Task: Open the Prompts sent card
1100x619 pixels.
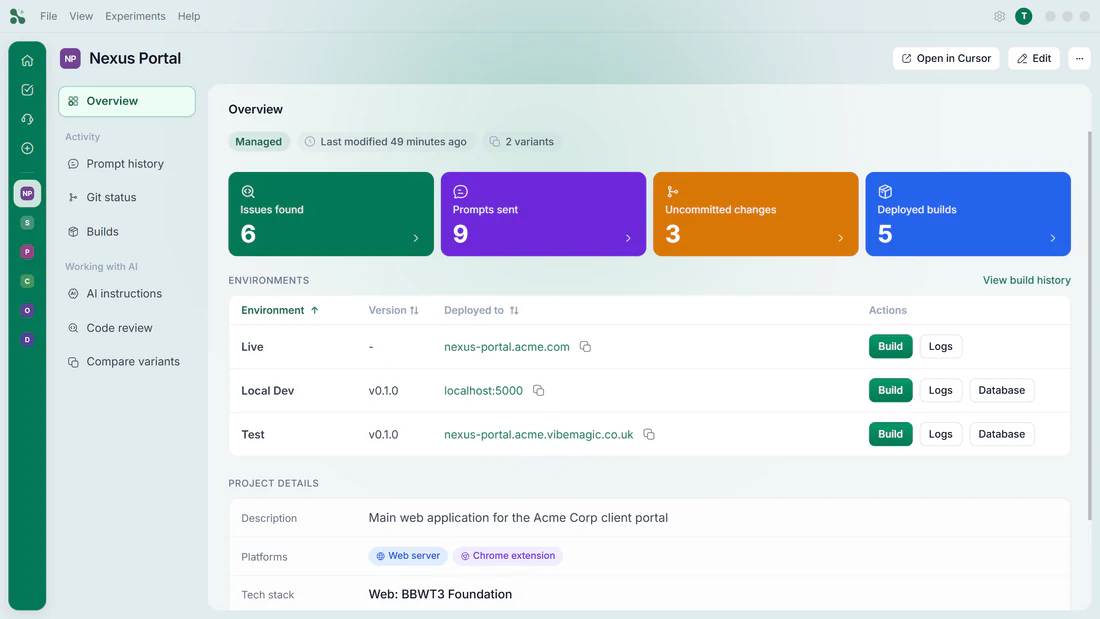Action: coord(543,214)
